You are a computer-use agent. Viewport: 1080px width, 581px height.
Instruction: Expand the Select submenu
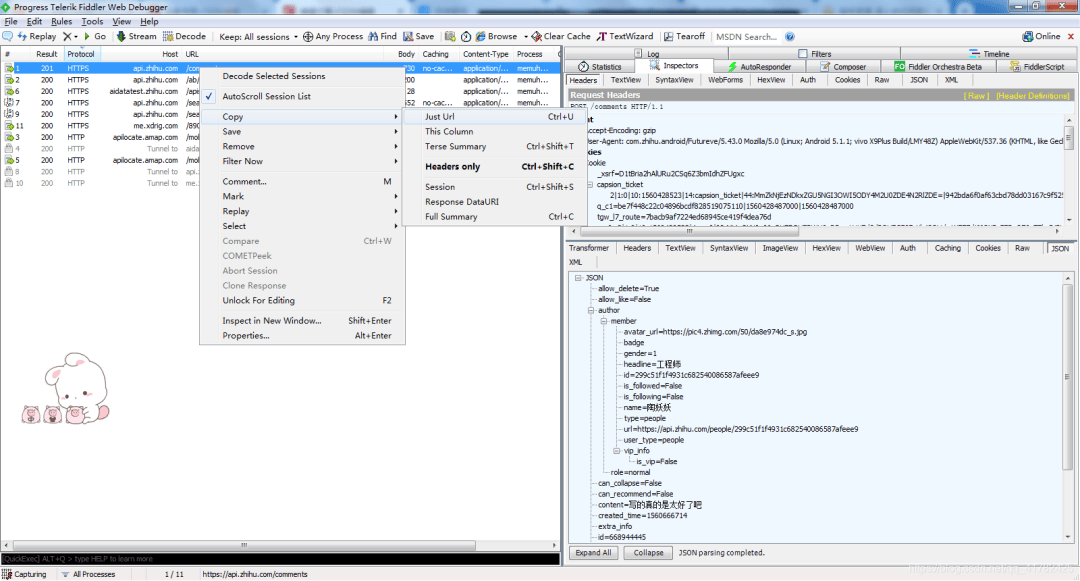[302, 226]
